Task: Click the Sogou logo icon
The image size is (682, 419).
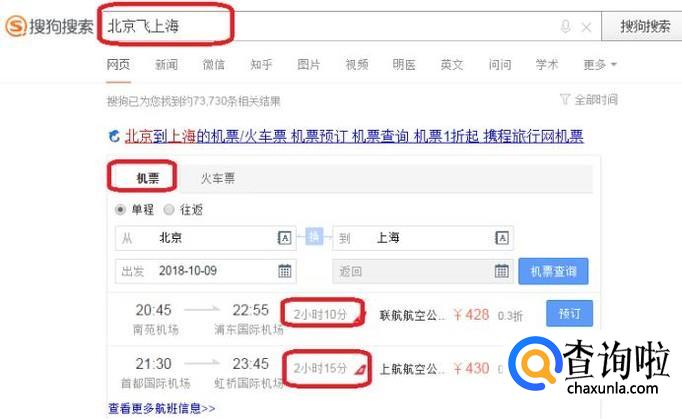Action: (17, 26)
